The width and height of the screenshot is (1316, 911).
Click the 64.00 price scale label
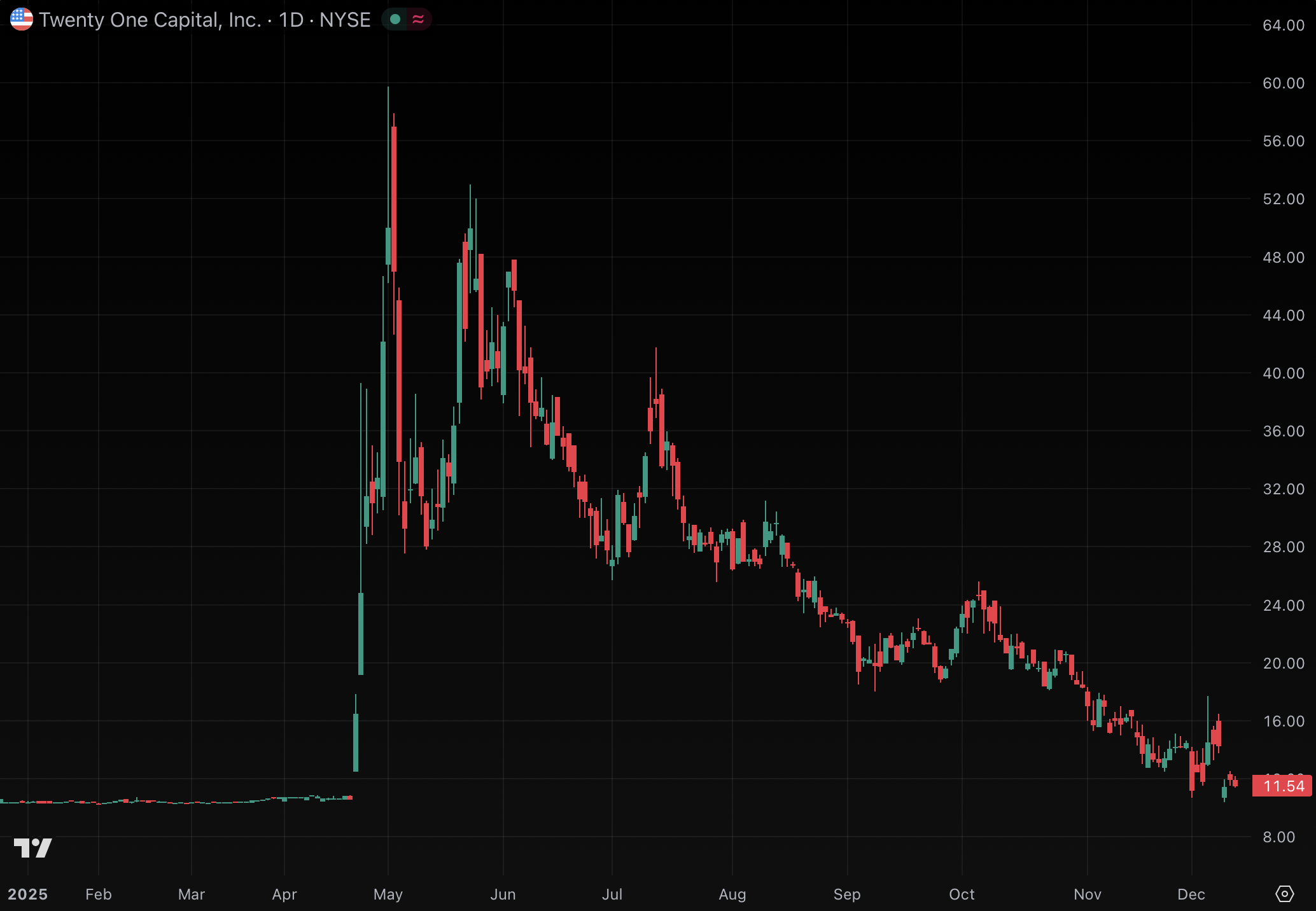pos(1283,25)
